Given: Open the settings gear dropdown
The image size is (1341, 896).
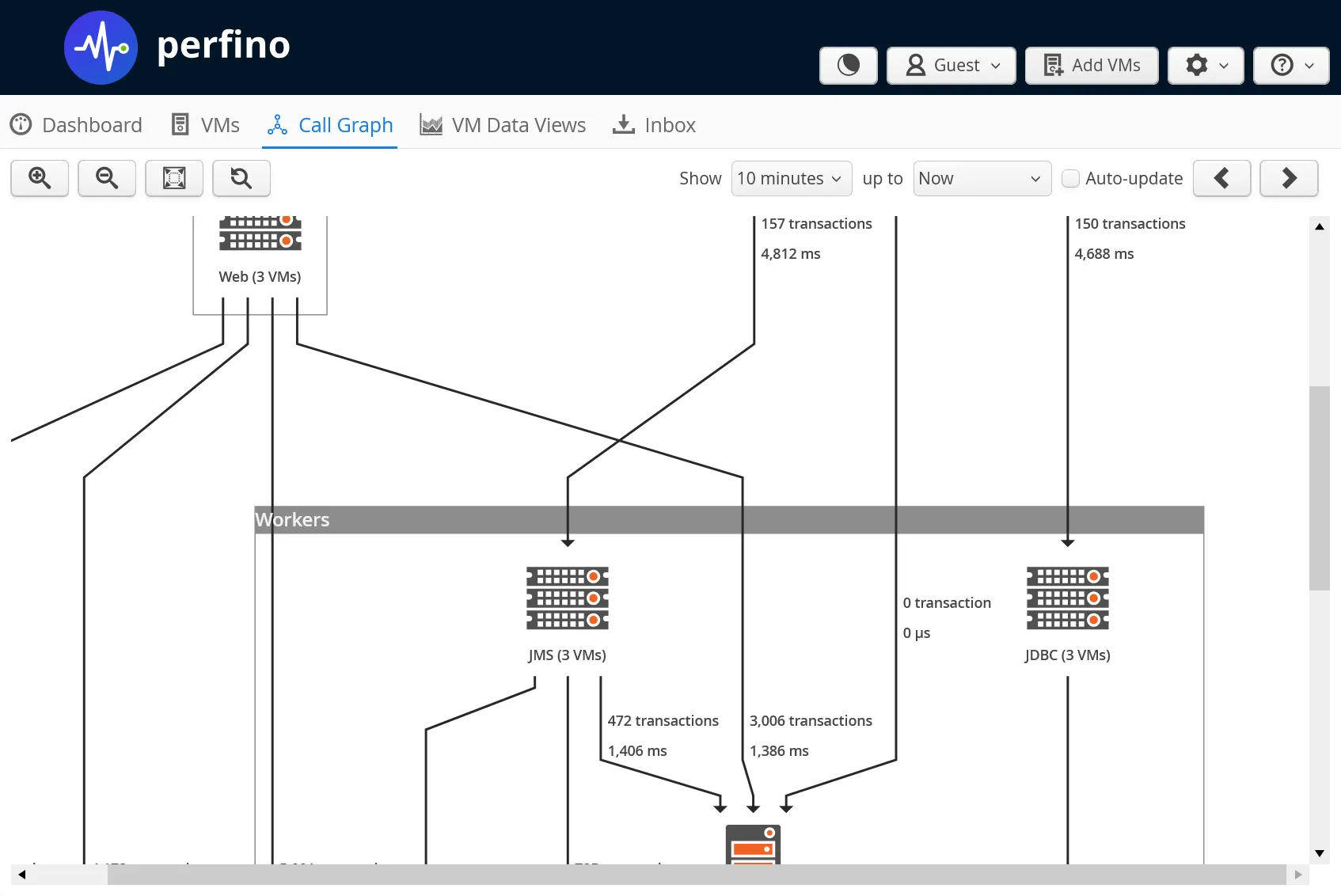Looking at the screenshot, I should tap(1206, 65).
